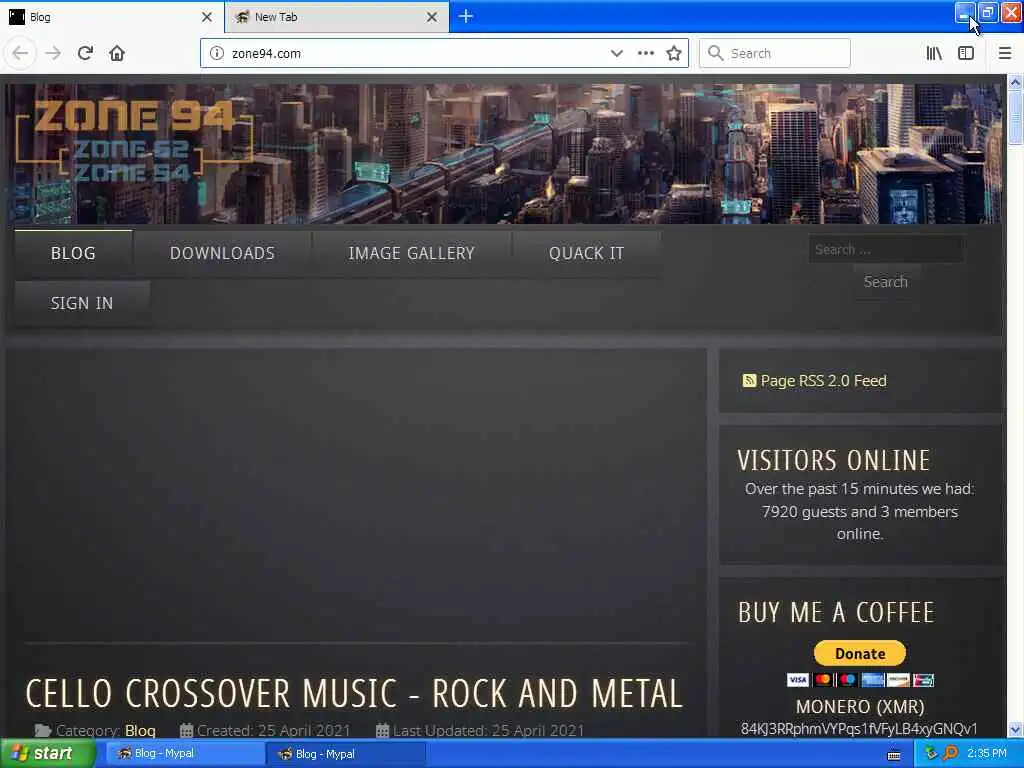This screenshot has width=1024, height=768.
Task: Click the Zone 94 logo
Action: (134, 140)
